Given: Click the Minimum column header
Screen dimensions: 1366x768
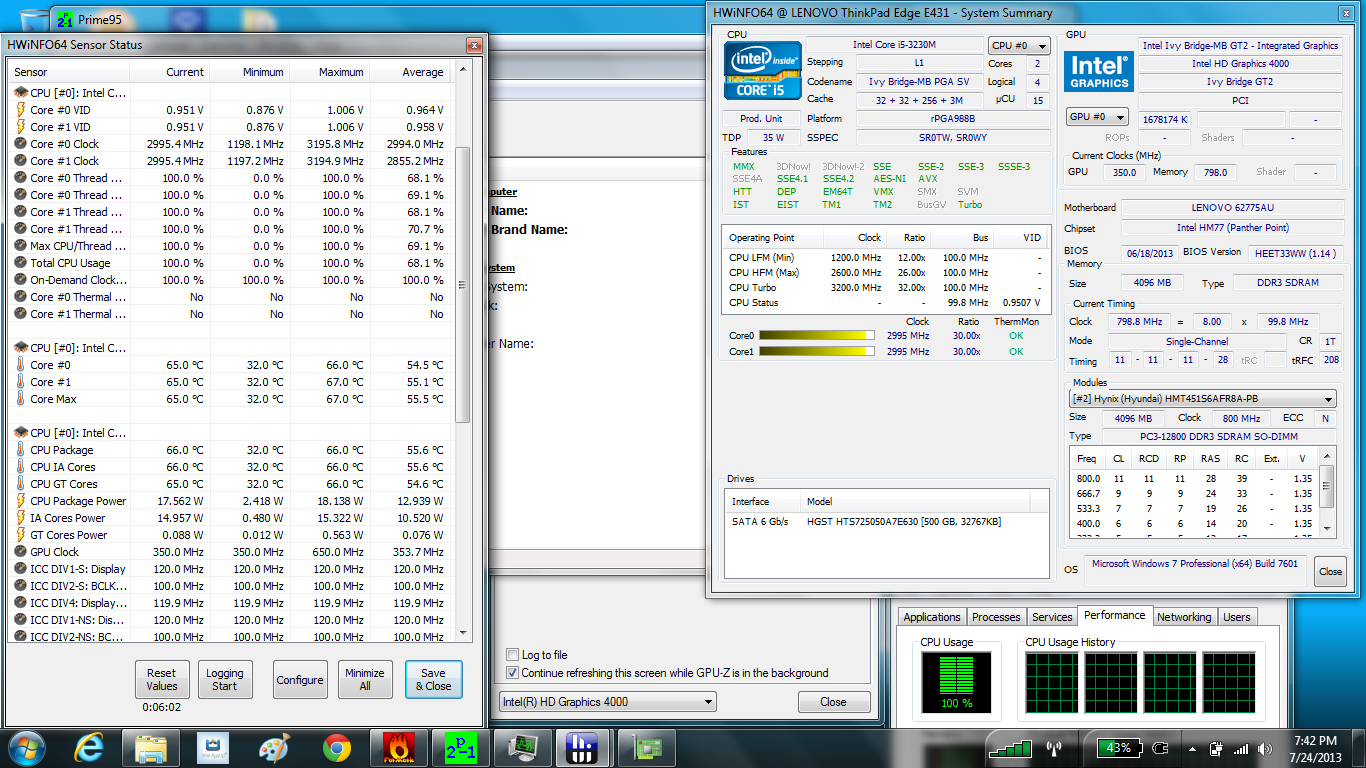Looking at the screenshot, I should [x=249, y=72].
